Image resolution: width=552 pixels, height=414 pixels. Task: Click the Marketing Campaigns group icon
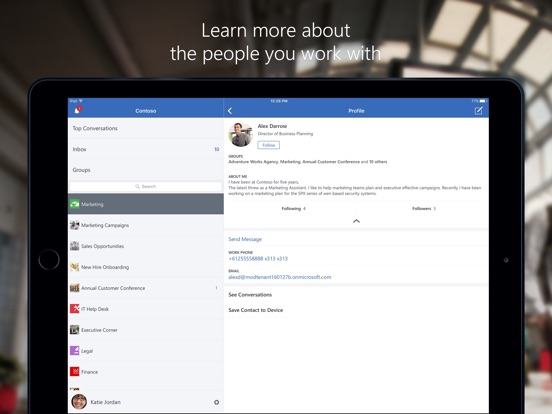click(x=75, y=225)
